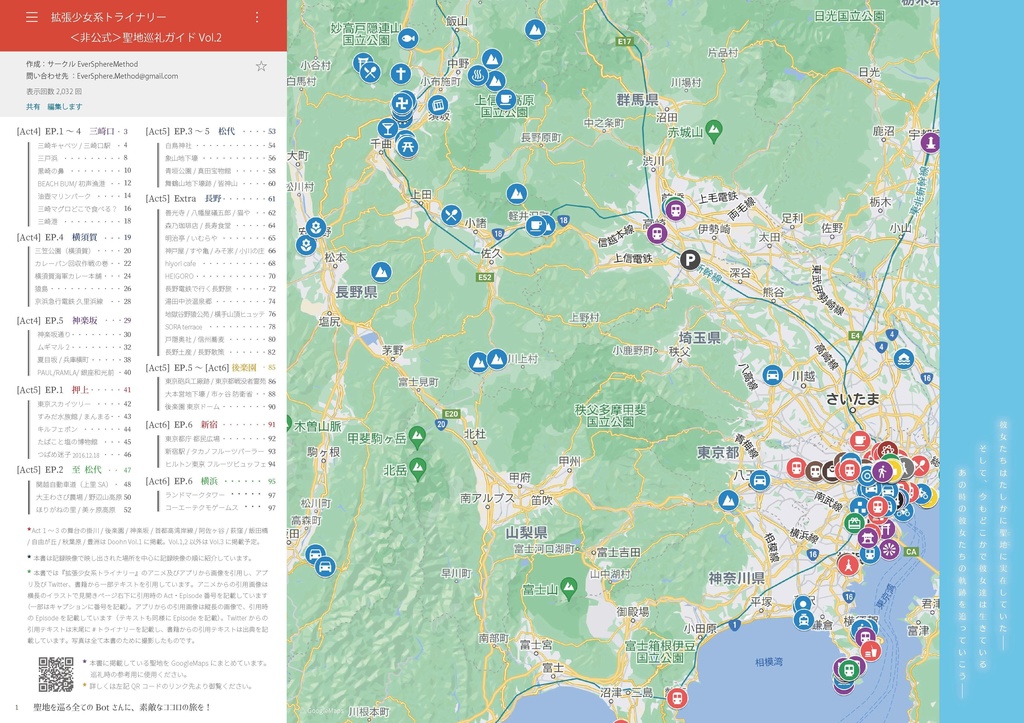Select the 油壺マリンパーク entry
Image resolution: width=1024 pixels, height=723 pixels.
tap(84, 196)
